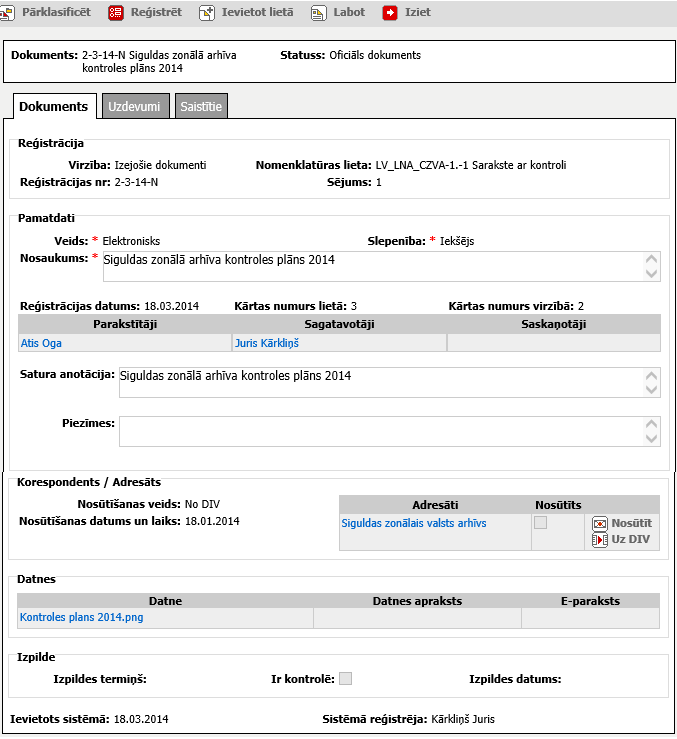Switch to the Saistītie tab

[202, 106]
